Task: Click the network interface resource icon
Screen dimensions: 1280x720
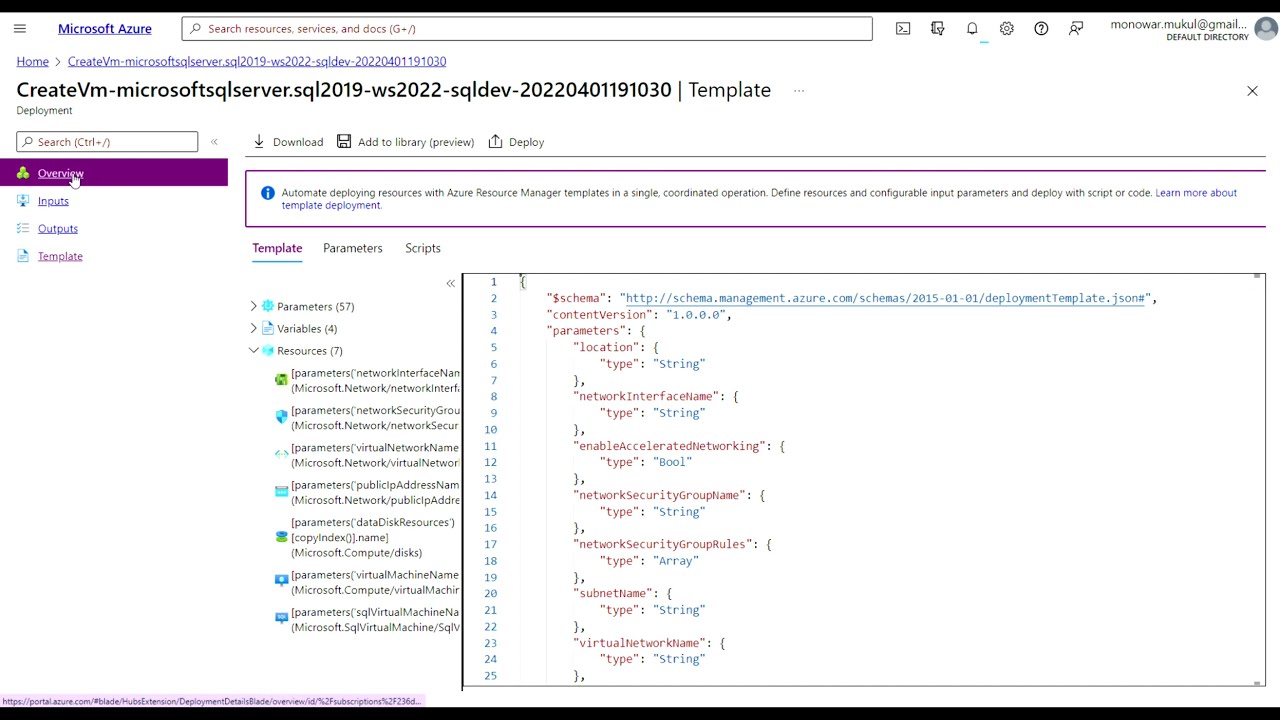Action: click(281, 380)
